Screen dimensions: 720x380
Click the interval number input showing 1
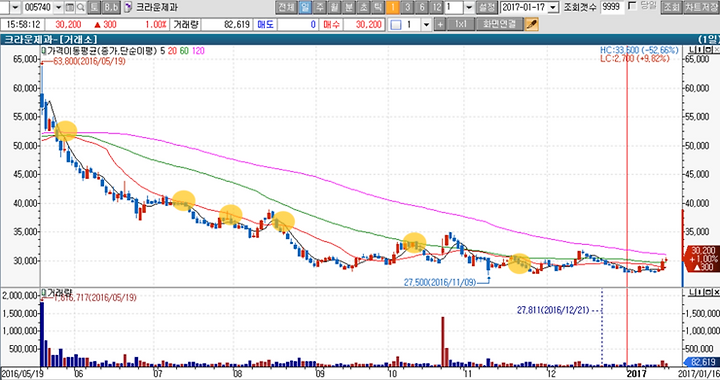click(x=454, y=7)
